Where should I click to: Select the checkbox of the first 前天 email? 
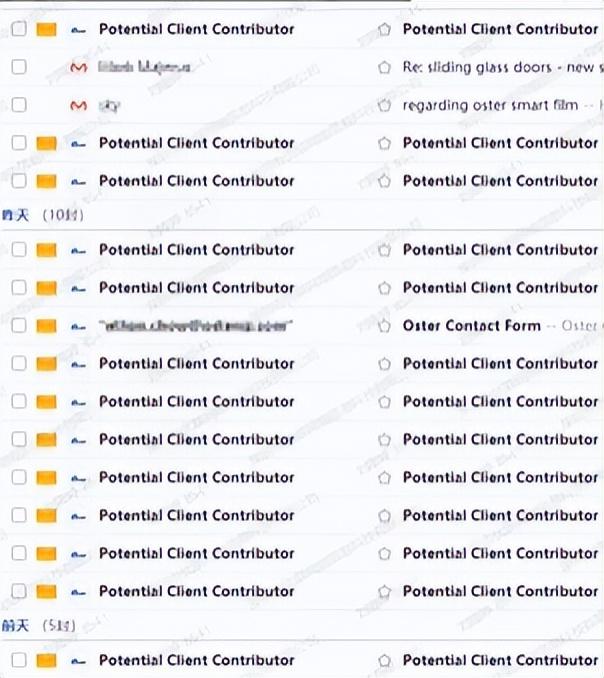pyautogui.click(x=19, y=660)
